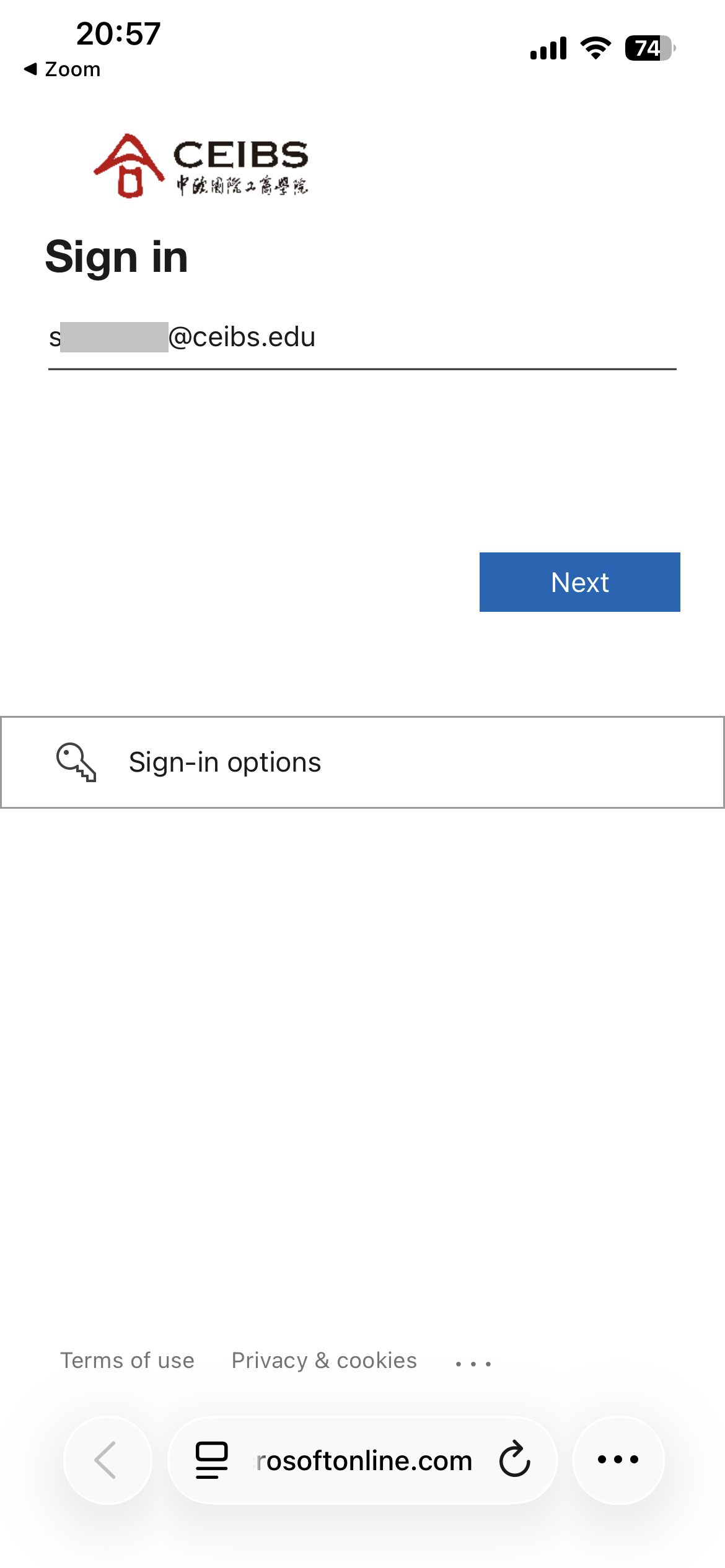Reload the page with the refresh icon

coord(515,1460)
